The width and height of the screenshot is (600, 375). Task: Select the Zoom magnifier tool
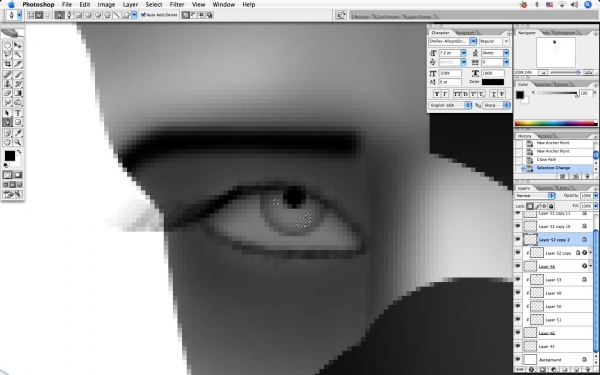18,142
